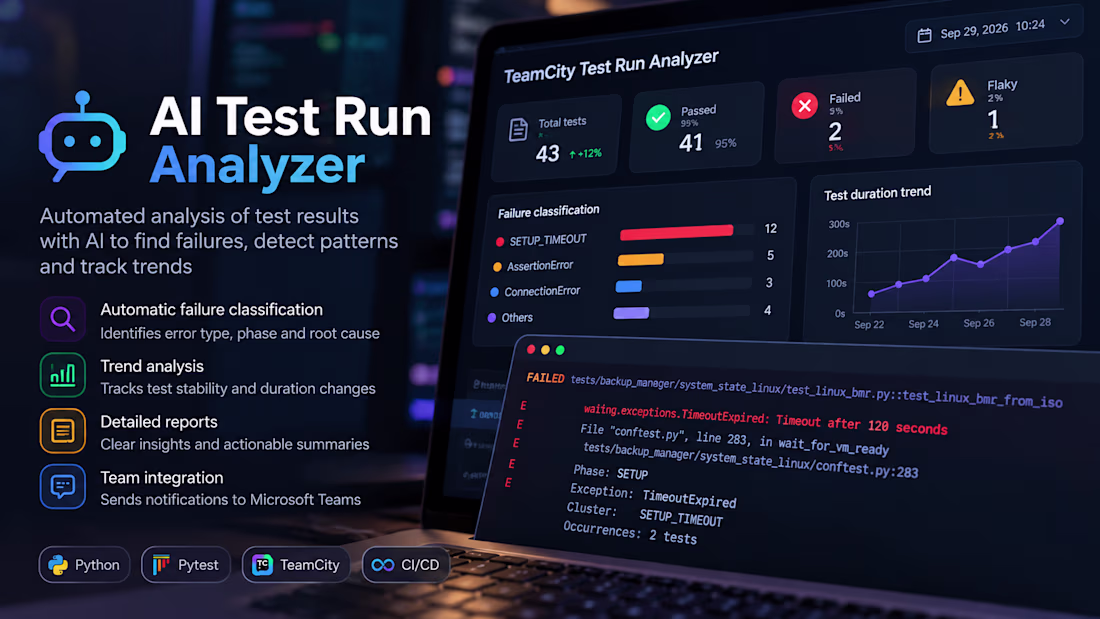Click the blue dot beside ConnectionError

(495, 292)
